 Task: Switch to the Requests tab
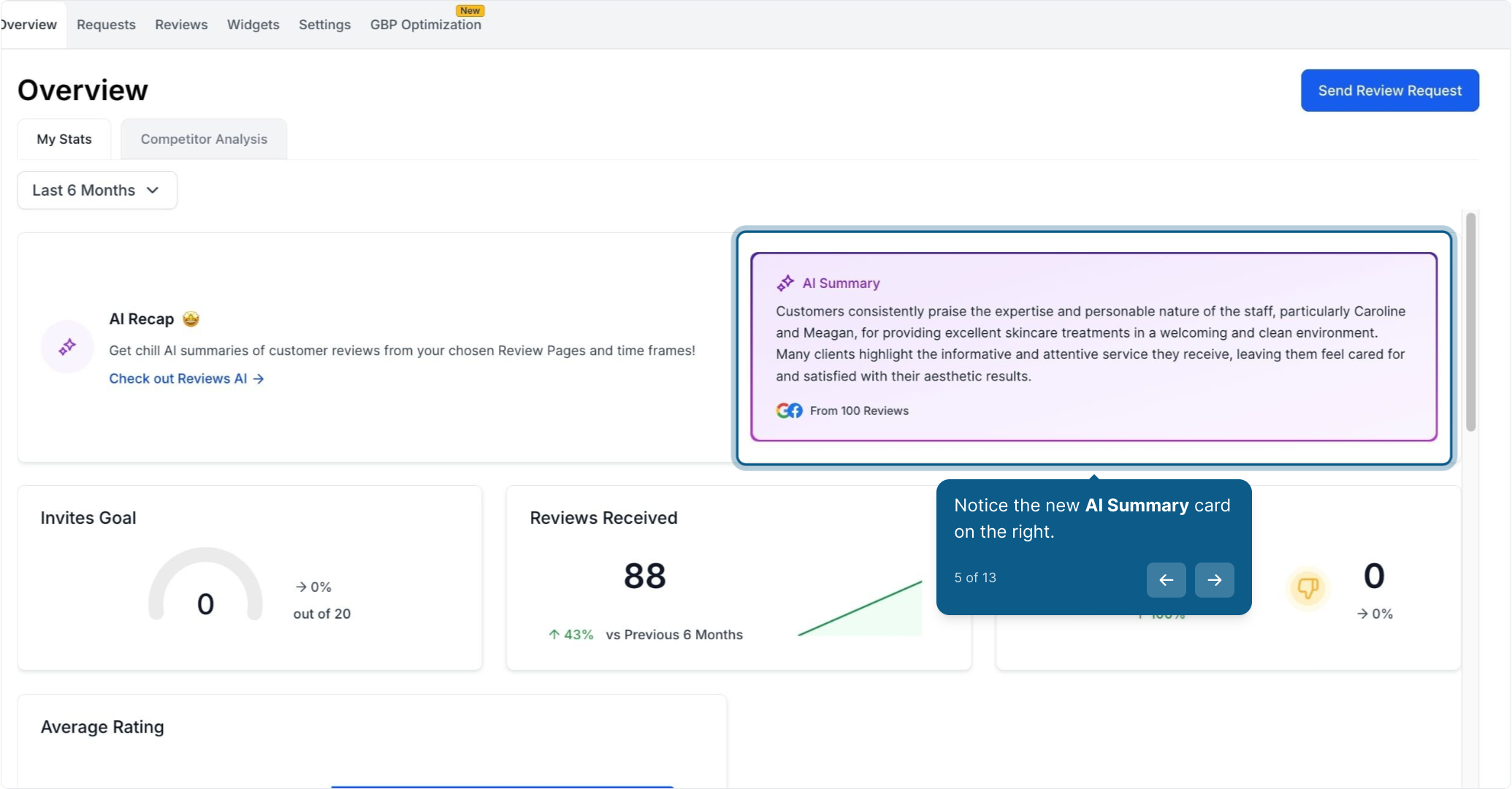point(106,25)
